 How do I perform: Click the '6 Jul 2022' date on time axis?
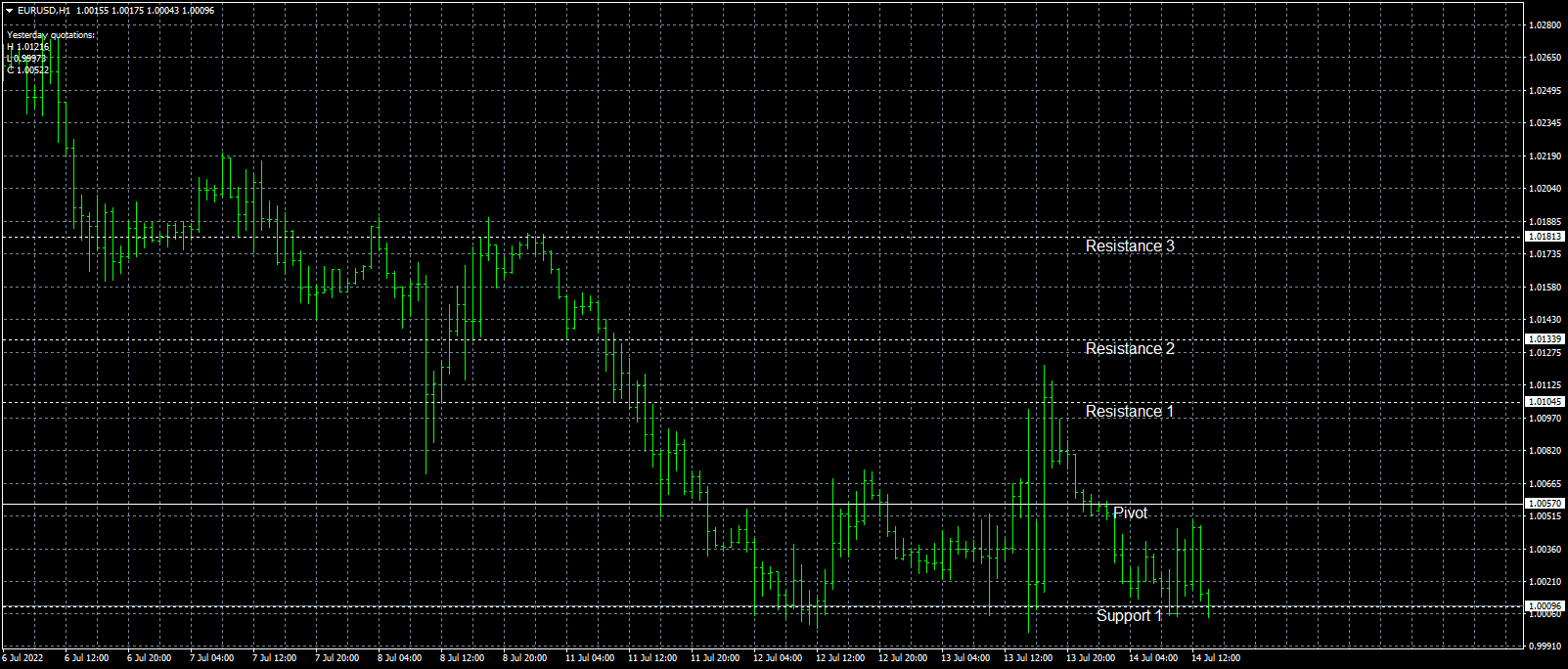tap(22, 658)
